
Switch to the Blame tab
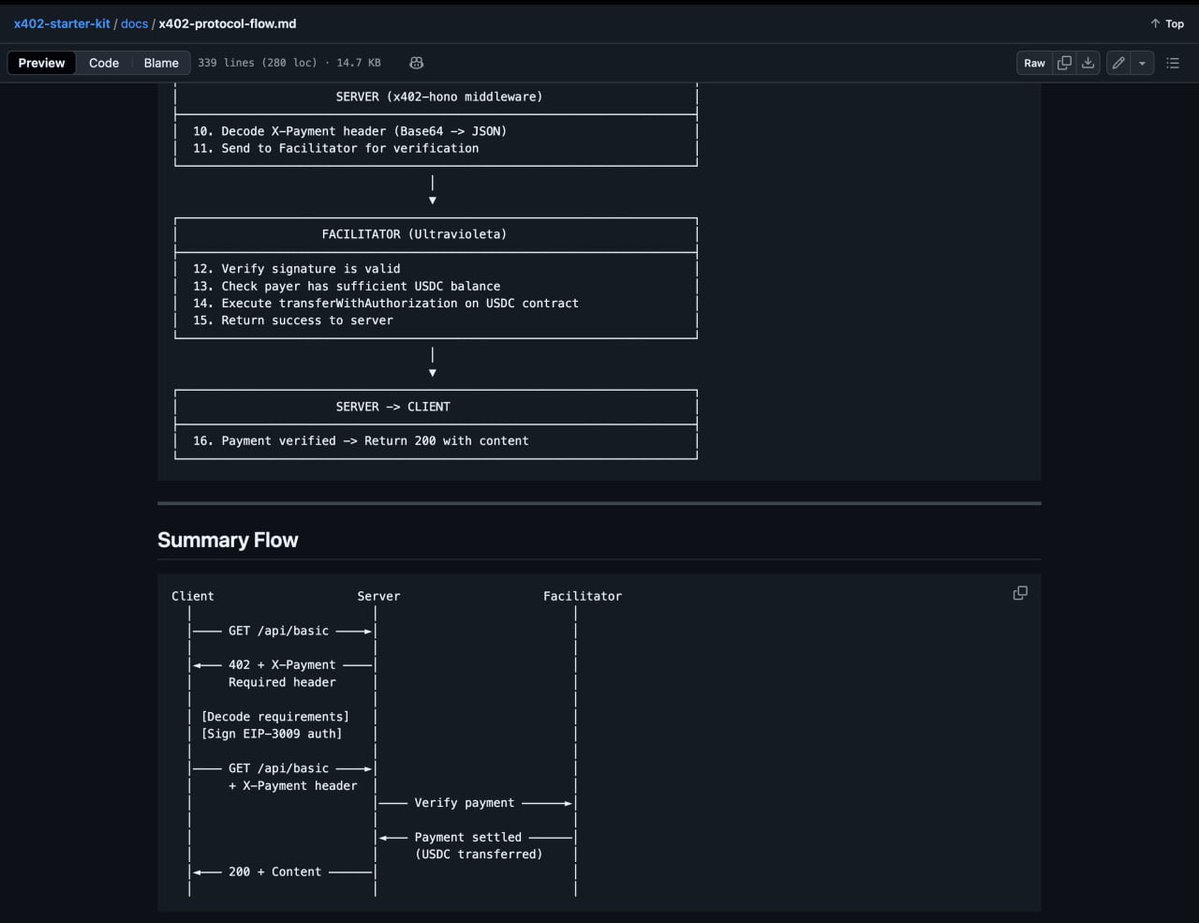click(161, 62)
